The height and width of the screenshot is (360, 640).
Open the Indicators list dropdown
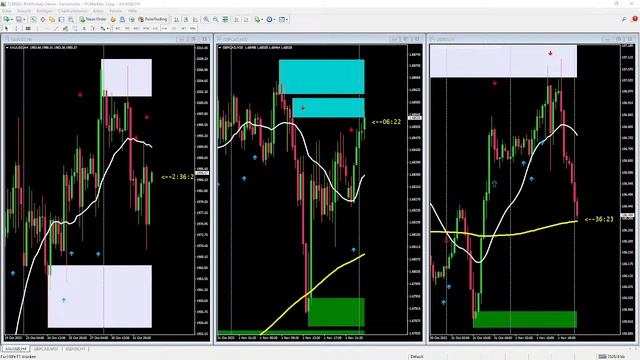tap(259, 19)
